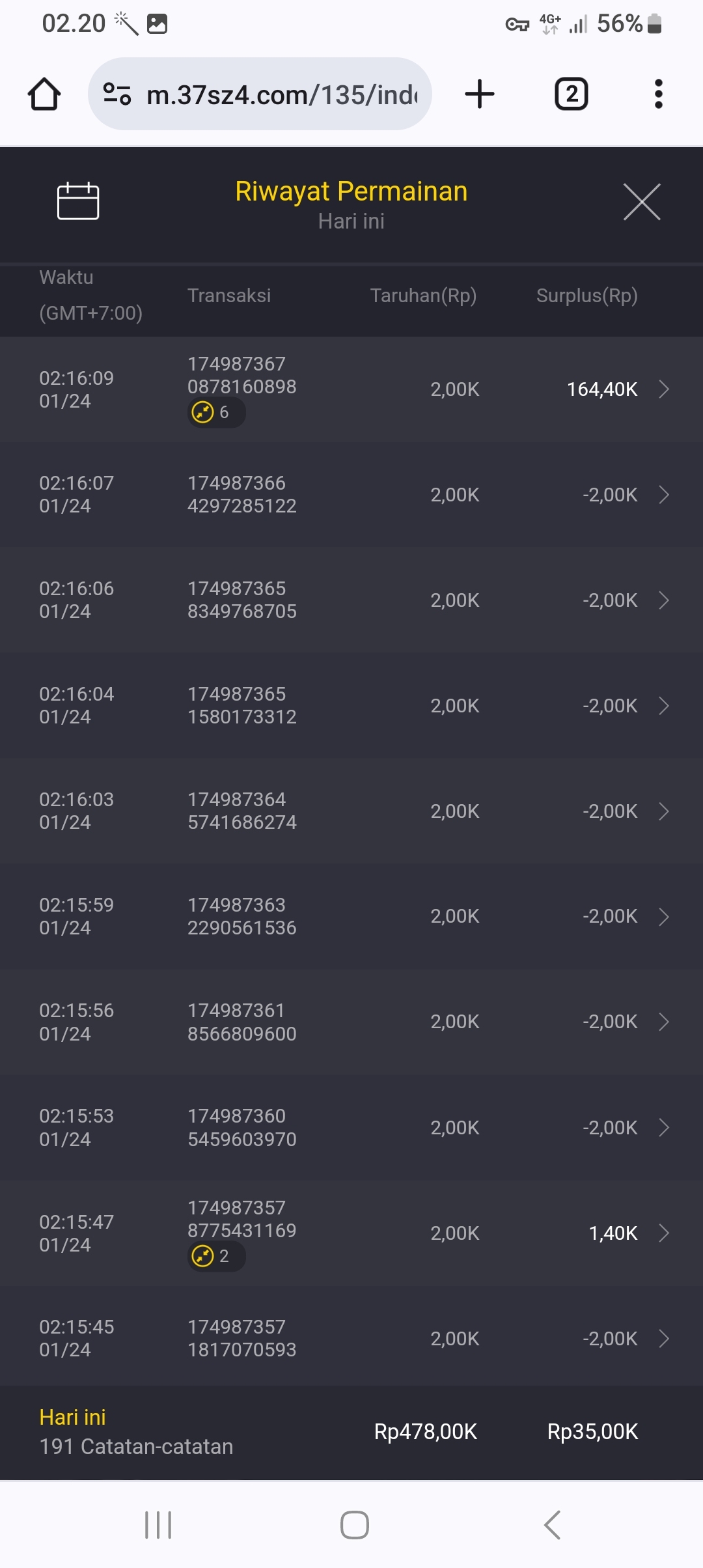The image size is (703, 1568).
Task: Open the calendar date picker icon
Action: pos(78,201)
